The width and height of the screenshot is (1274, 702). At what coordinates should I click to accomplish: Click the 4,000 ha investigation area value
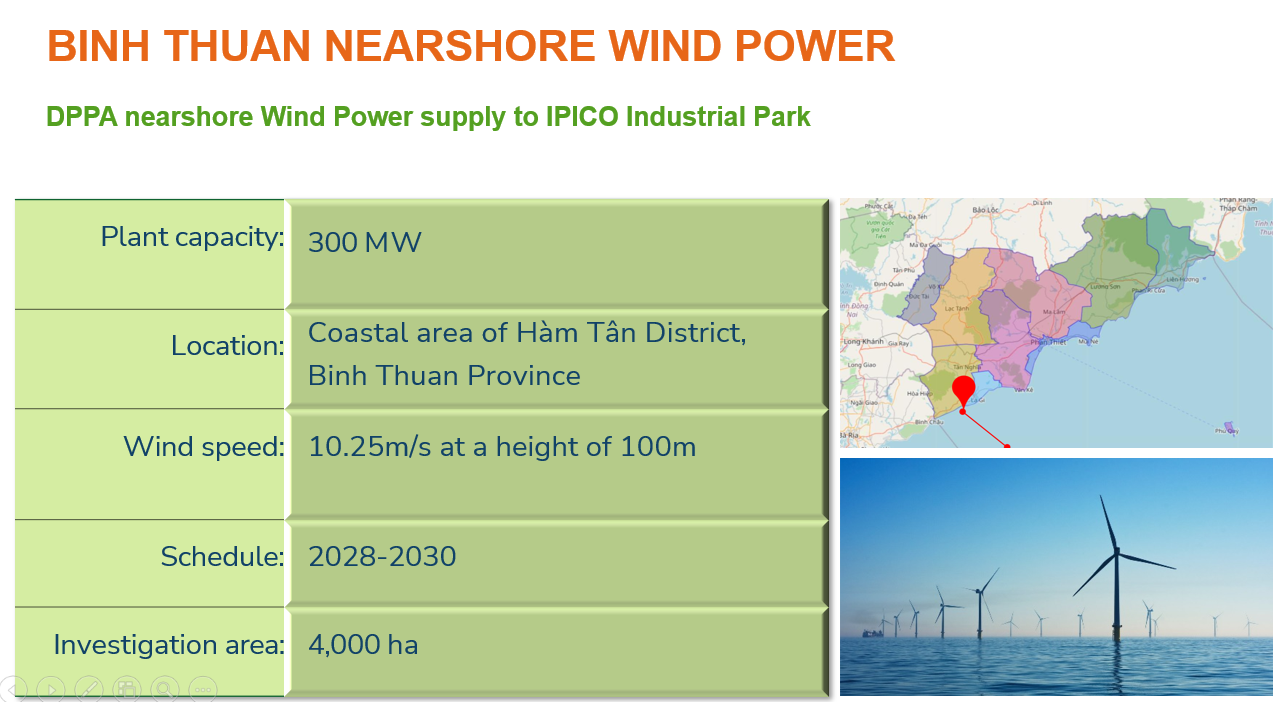click(x=363, y=645)
